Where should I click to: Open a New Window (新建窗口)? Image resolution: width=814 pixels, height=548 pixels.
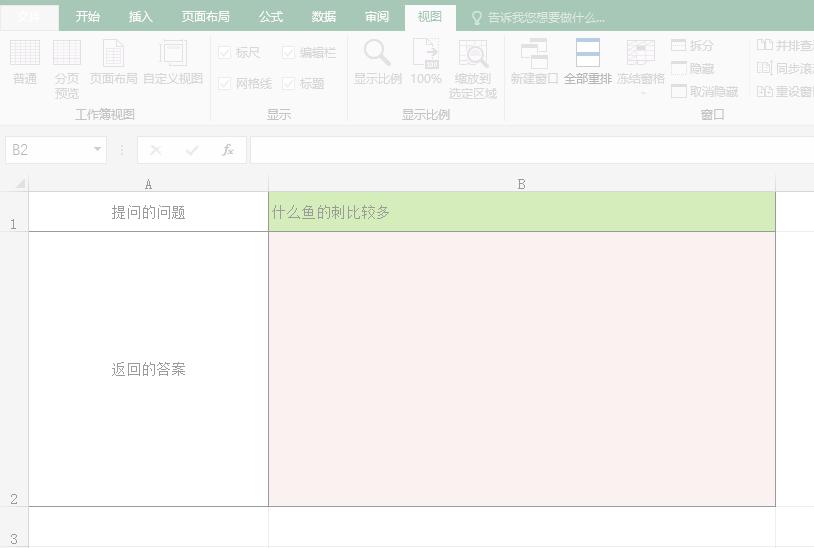(534, 62)
